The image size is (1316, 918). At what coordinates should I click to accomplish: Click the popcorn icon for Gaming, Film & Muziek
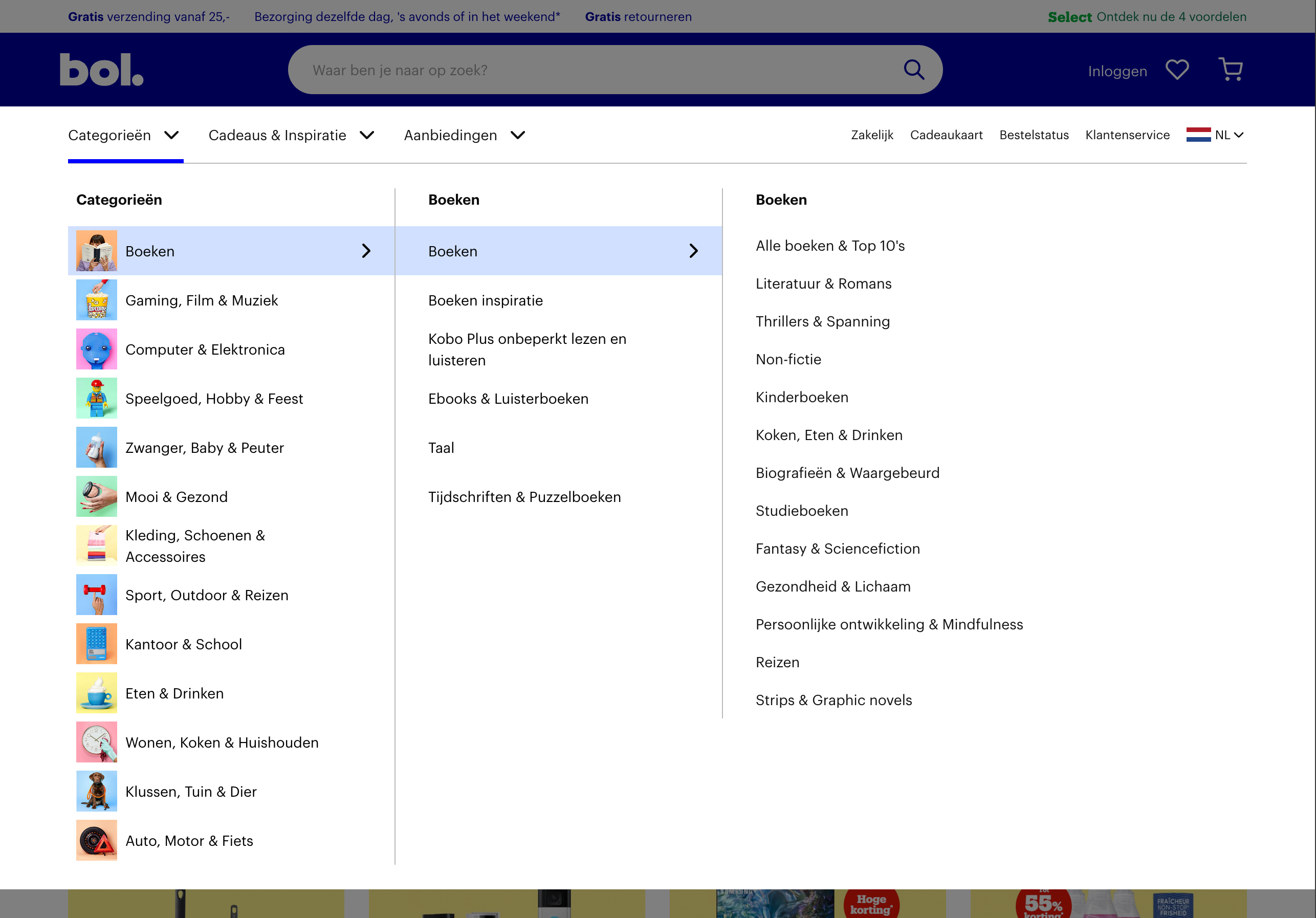point(96,300)
